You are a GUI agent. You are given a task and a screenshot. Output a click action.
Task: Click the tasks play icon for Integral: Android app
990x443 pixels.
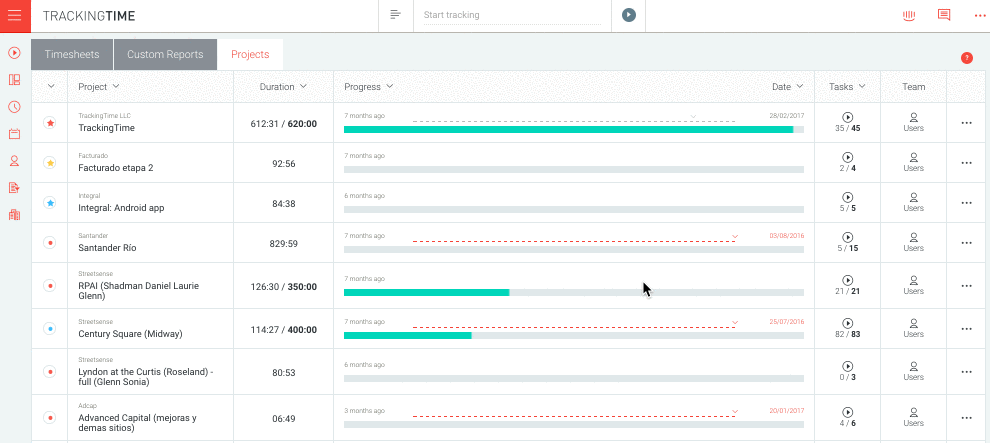(848, 197)
